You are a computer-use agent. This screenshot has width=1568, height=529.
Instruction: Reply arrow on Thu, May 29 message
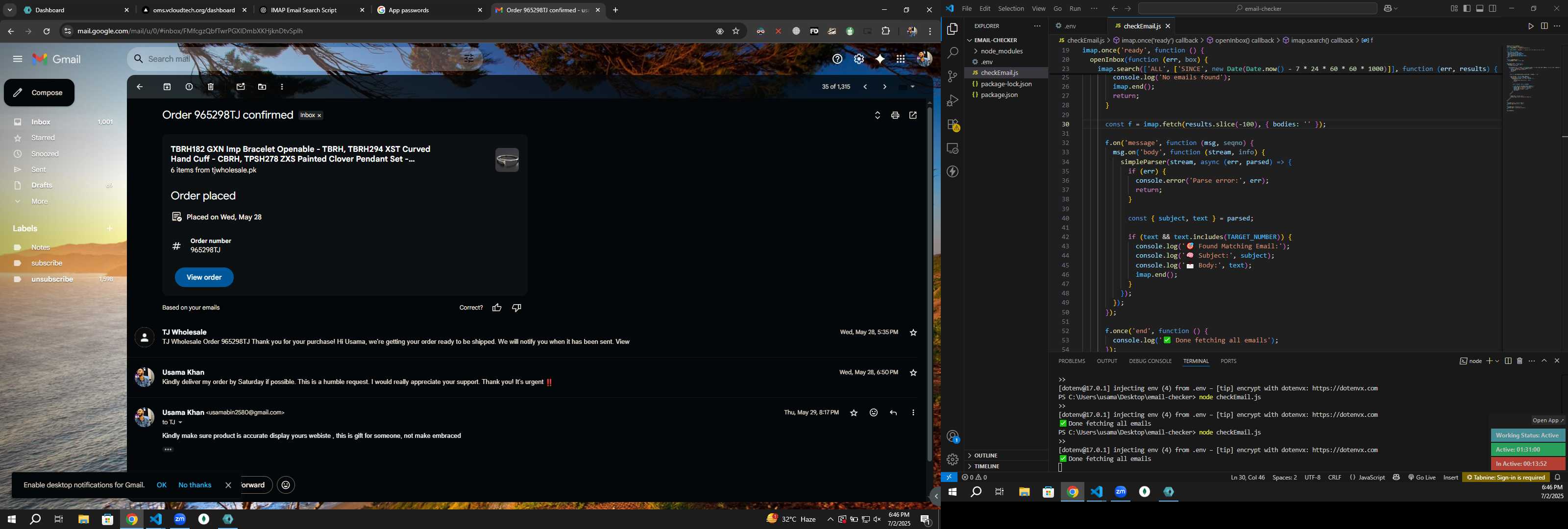[894, 413]
